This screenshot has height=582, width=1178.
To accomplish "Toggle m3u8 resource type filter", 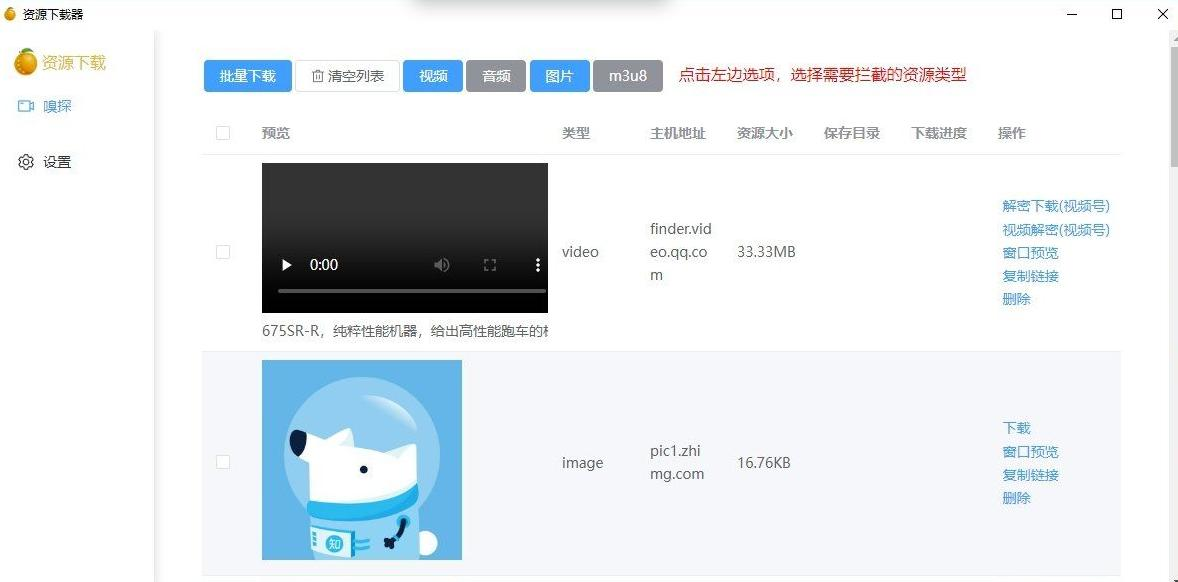I will coord(628,76).
